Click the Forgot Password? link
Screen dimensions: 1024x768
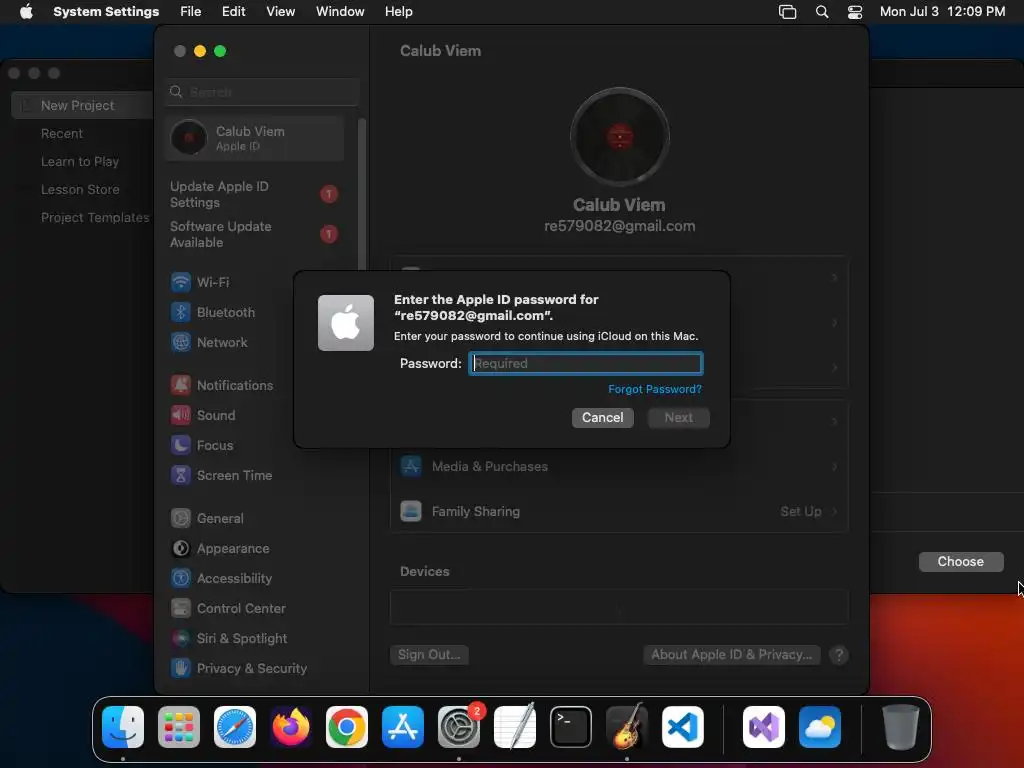(655, 389)
